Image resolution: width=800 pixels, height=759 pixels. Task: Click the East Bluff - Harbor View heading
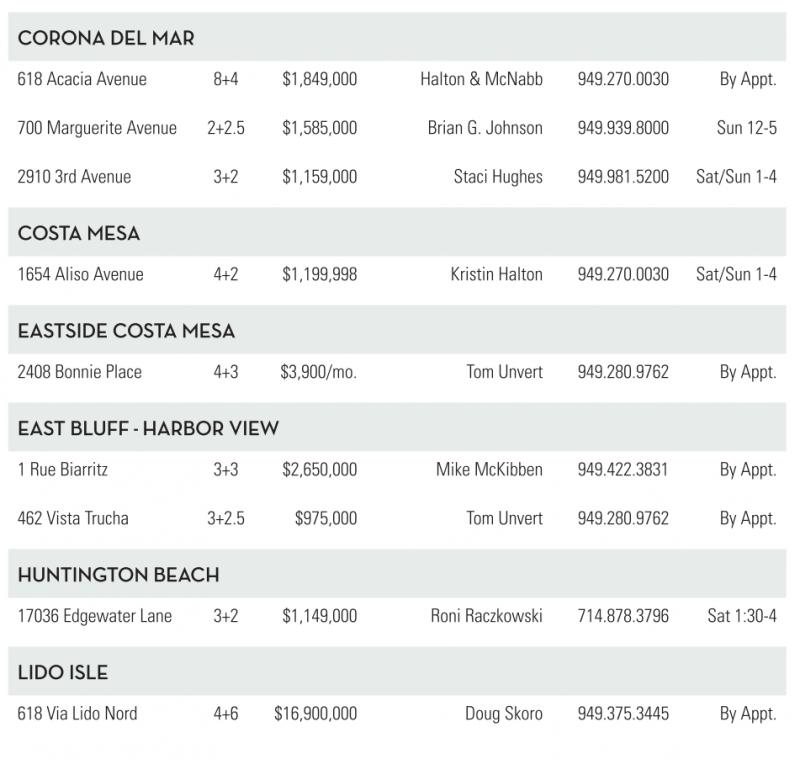[x=148, y=429]
